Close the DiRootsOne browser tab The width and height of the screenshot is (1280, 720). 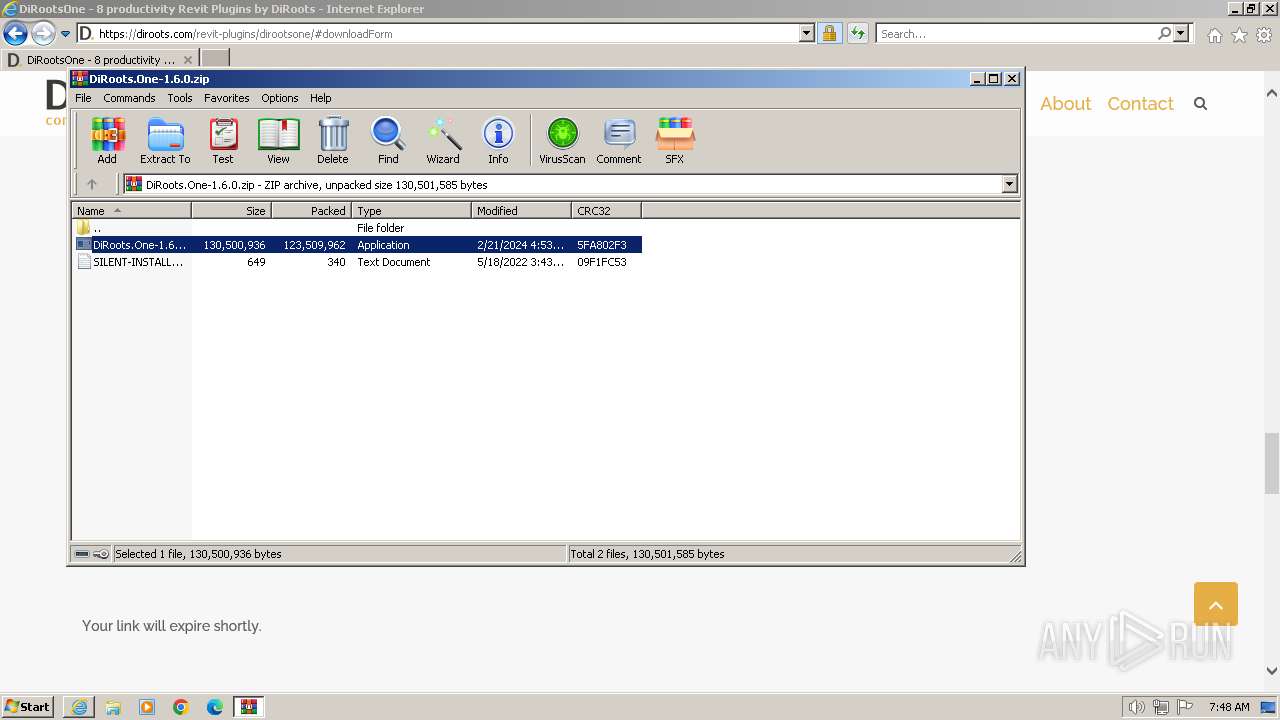coord(188,60)
